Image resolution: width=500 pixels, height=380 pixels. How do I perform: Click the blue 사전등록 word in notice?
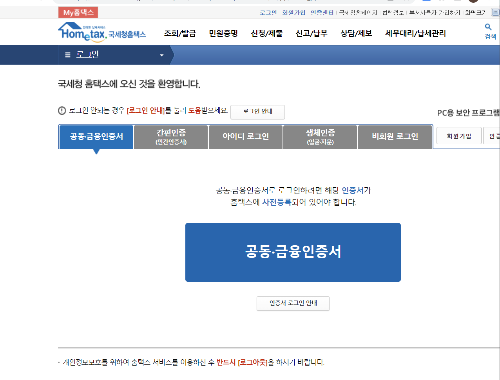tap(277, 202)
